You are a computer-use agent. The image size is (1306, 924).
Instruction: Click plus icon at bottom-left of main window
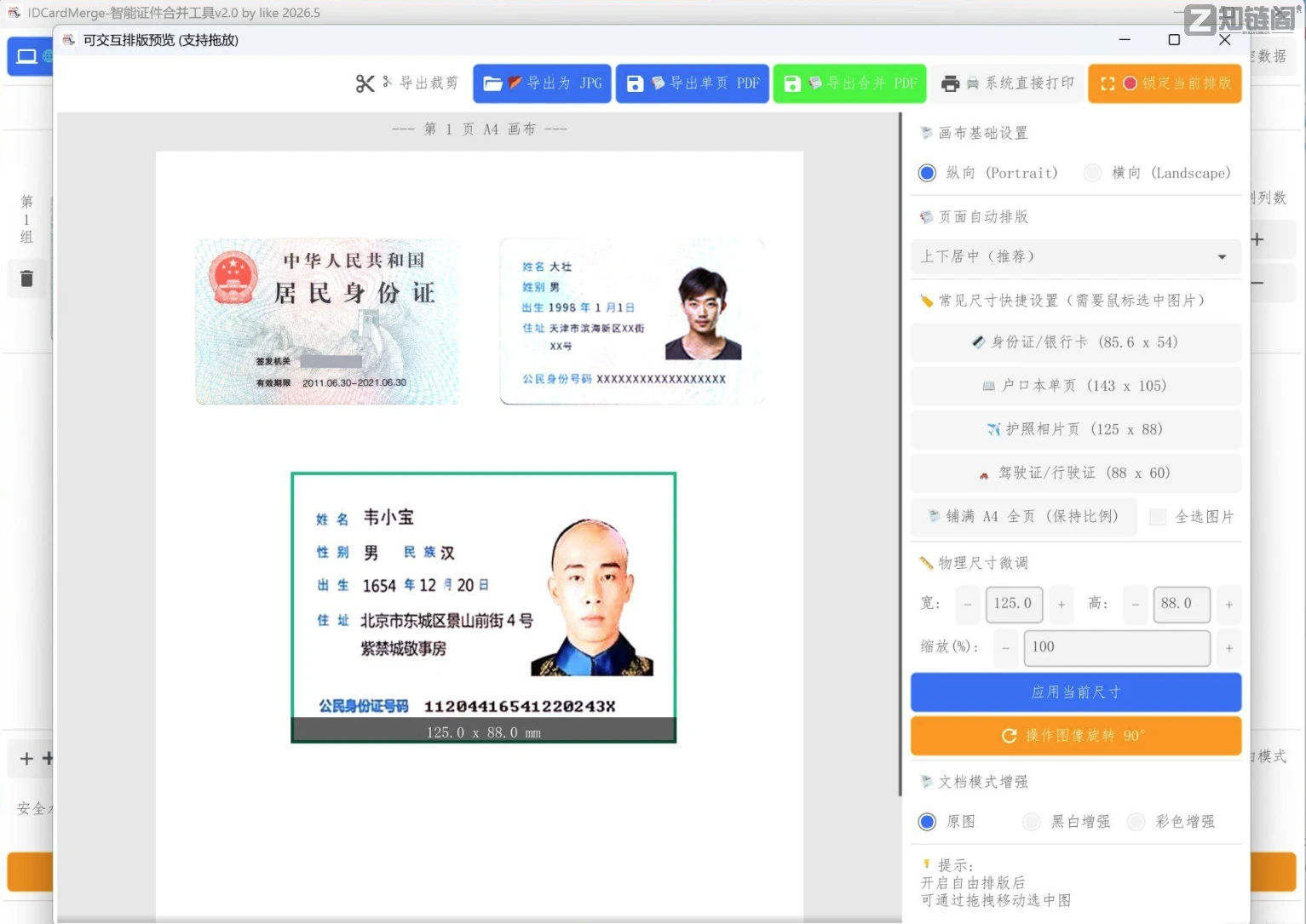(x=26, y=758)
